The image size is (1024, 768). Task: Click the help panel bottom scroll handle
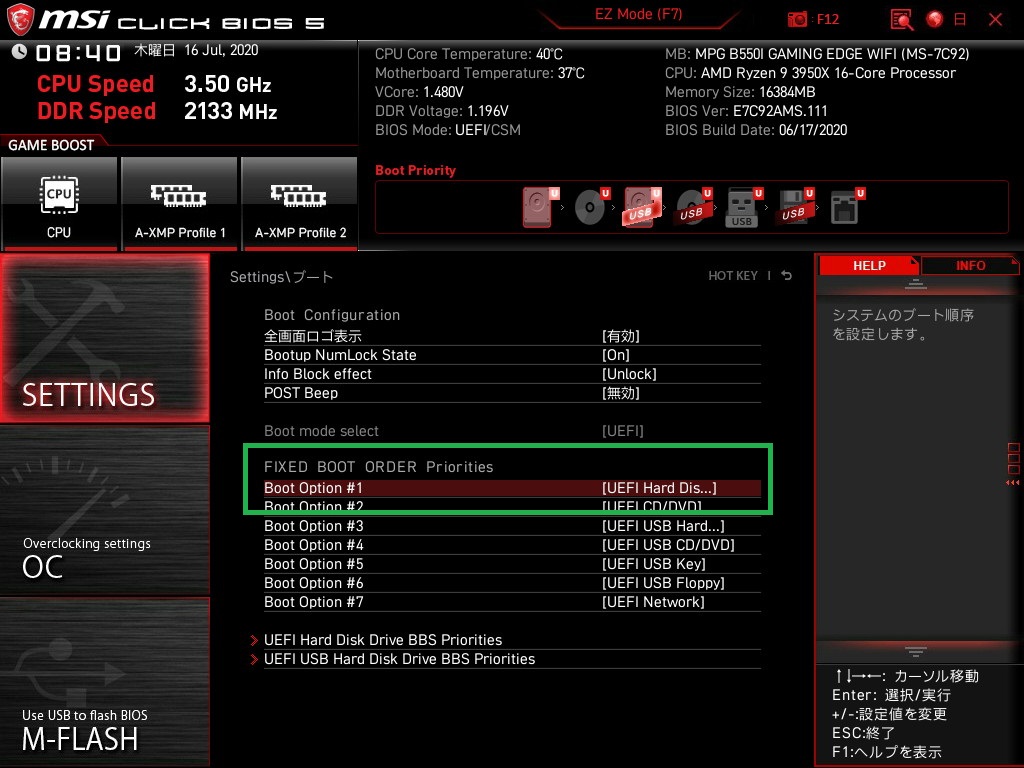pyautogui.click(x=916, y=651)
